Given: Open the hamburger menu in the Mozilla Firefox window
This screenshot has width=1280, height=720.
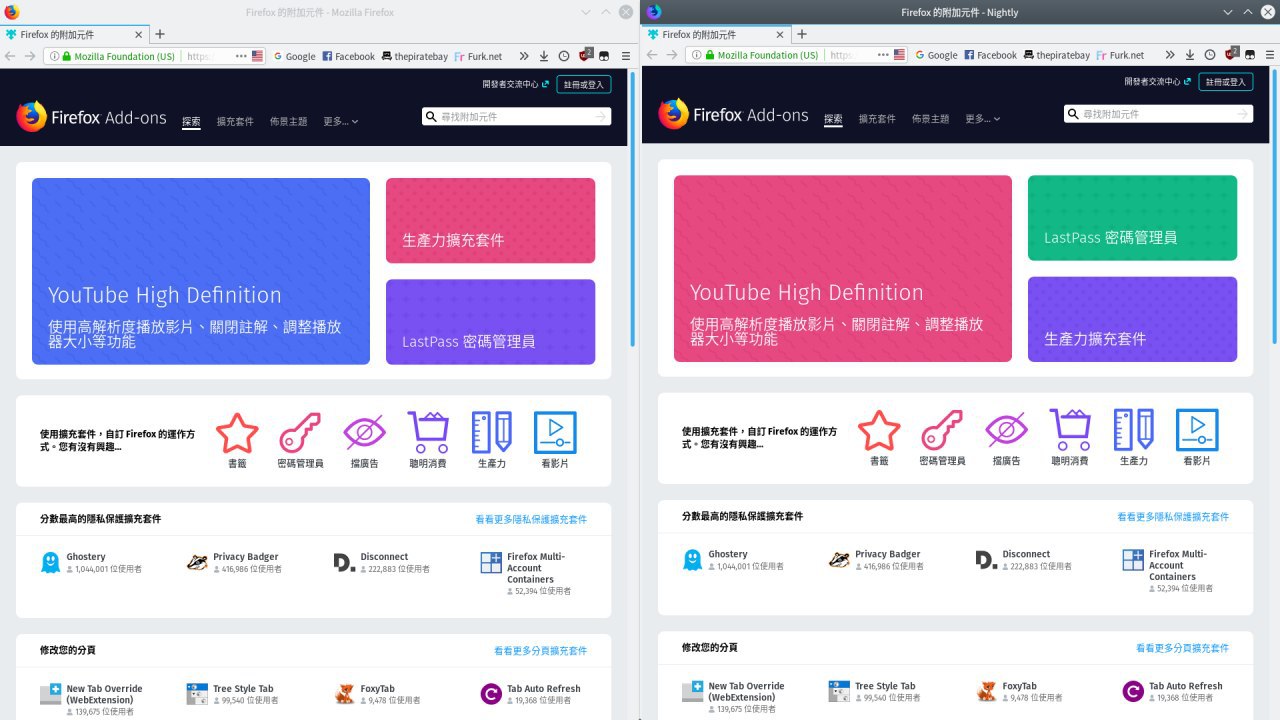Looking at the screenshot, I should pos(626,56).
